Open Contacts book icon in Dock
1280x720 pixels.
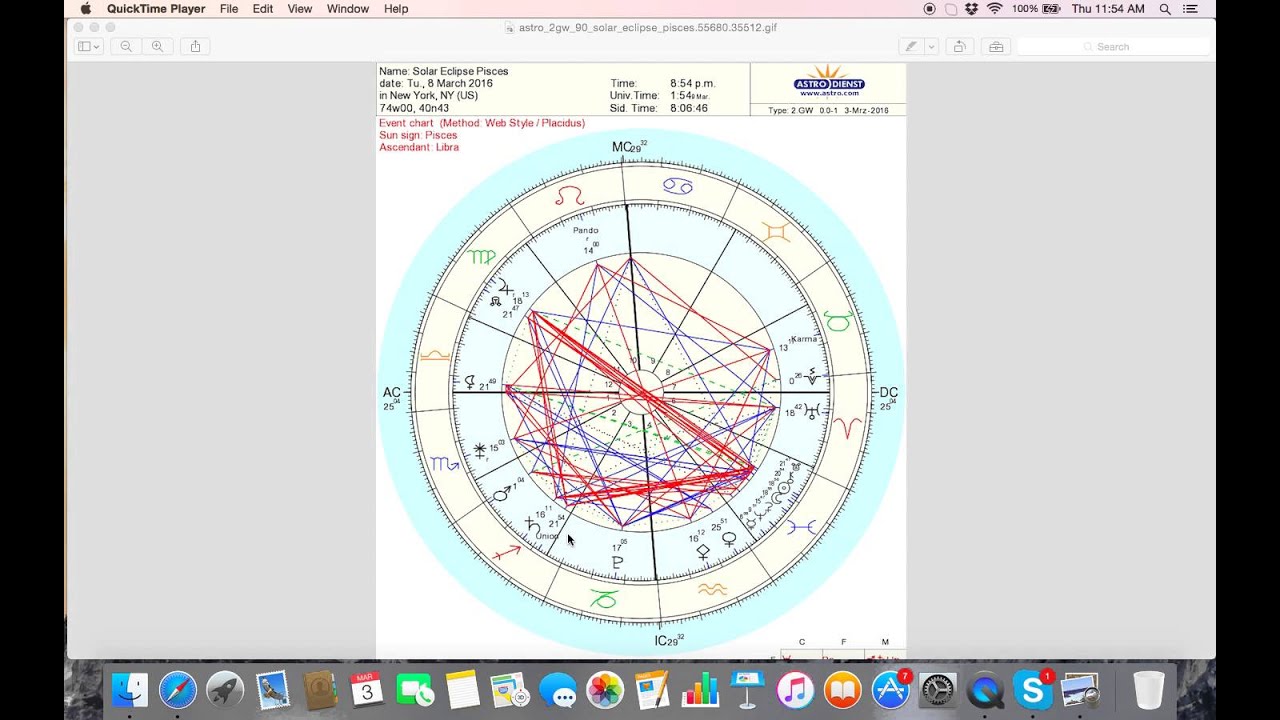pyautogui.click(x=320, y=690)
